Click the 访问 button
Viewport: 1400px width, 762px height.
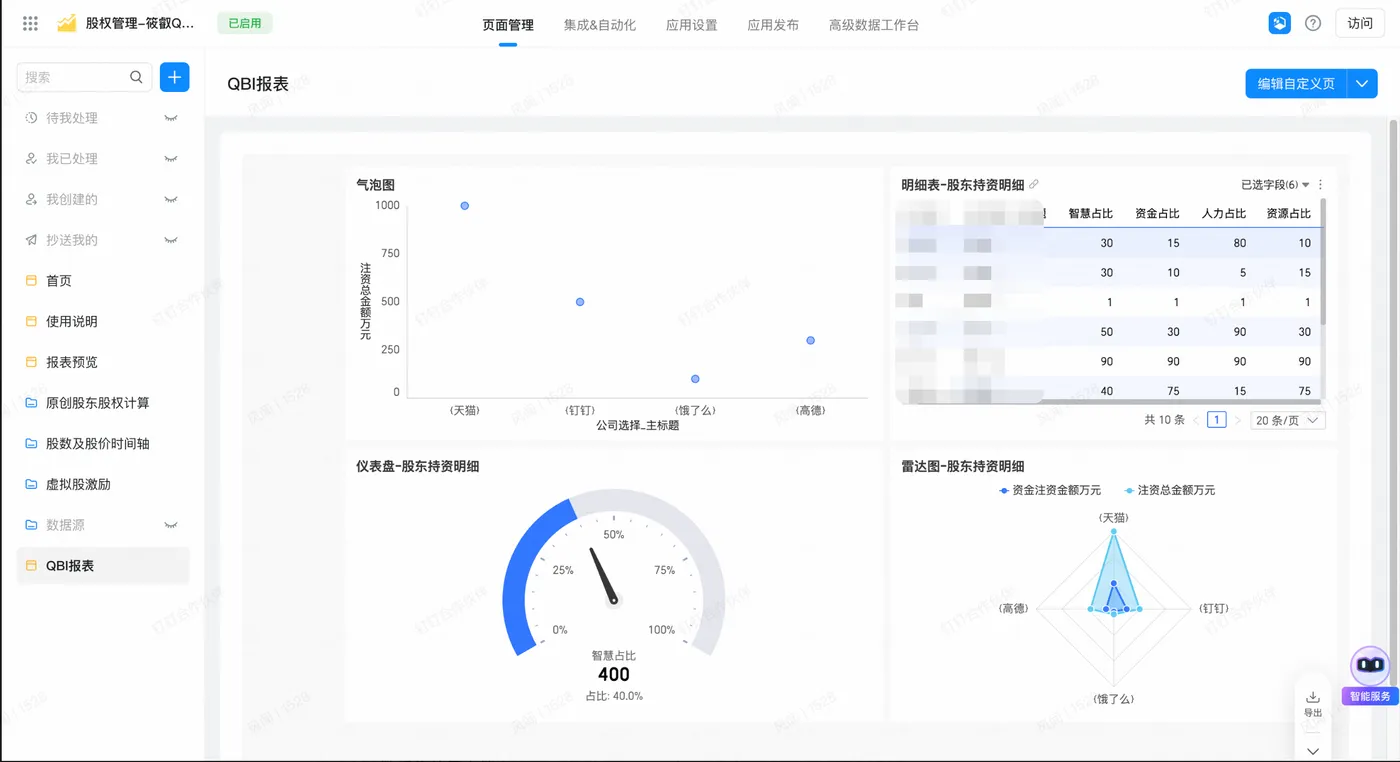coord(1360,23)
